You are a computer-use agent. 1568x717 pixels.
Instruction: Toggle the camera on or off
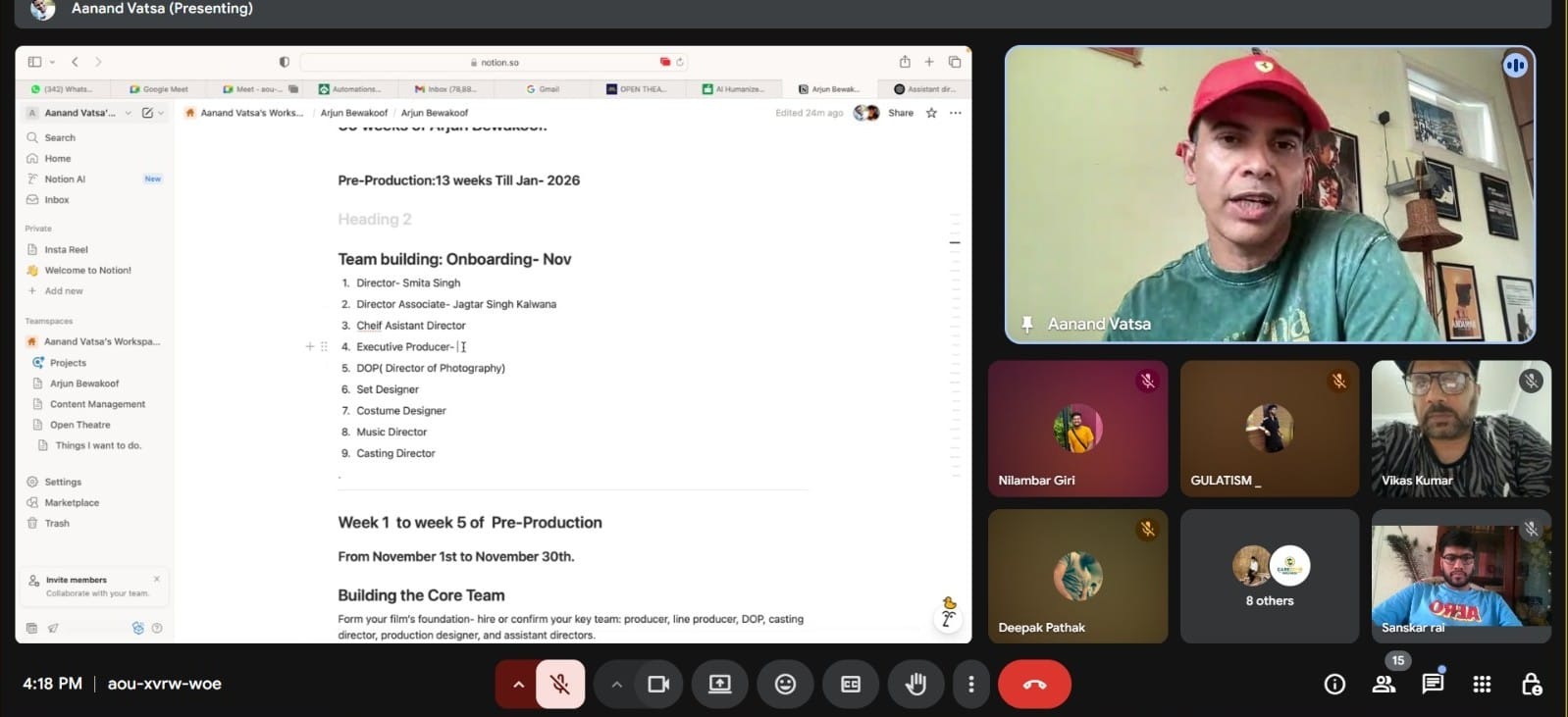coord(658,685)
